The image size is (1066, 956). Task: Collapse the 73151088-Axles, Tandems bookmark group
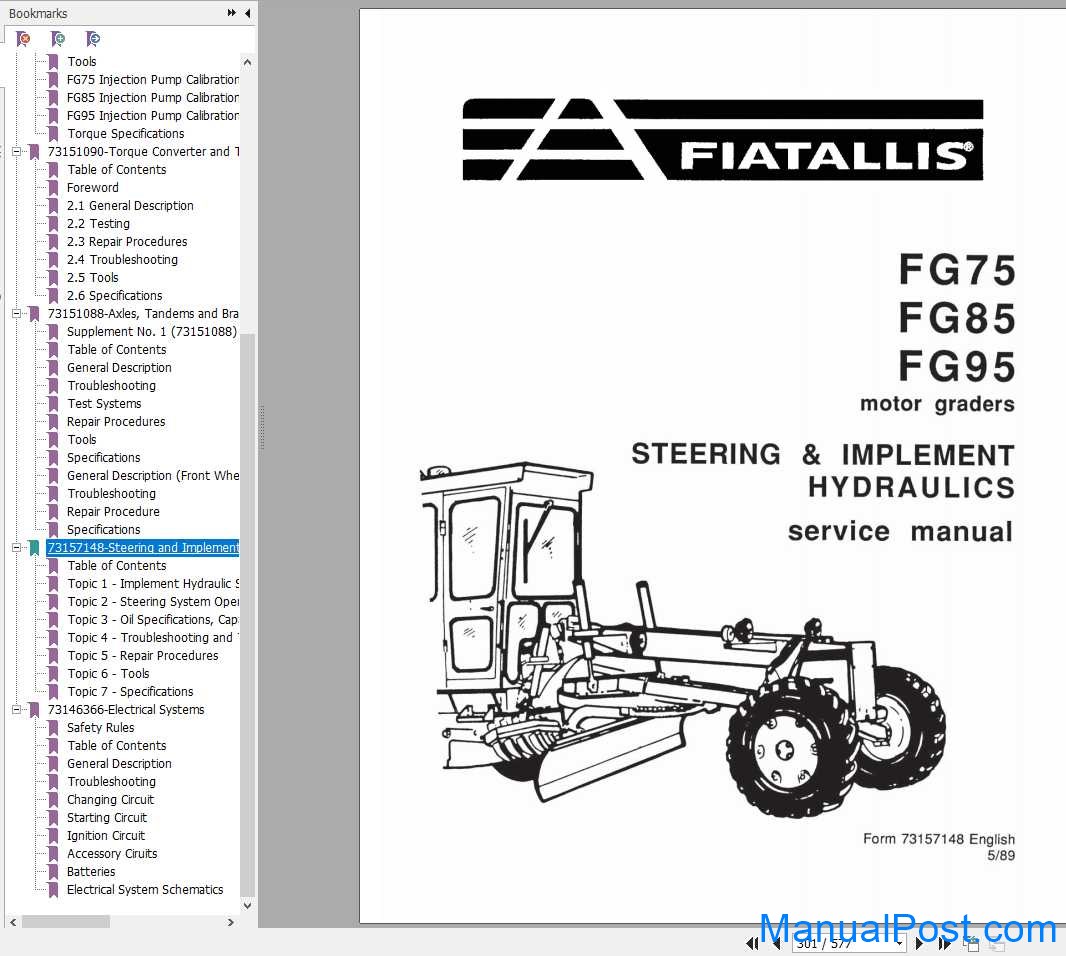tap(16, 313)
